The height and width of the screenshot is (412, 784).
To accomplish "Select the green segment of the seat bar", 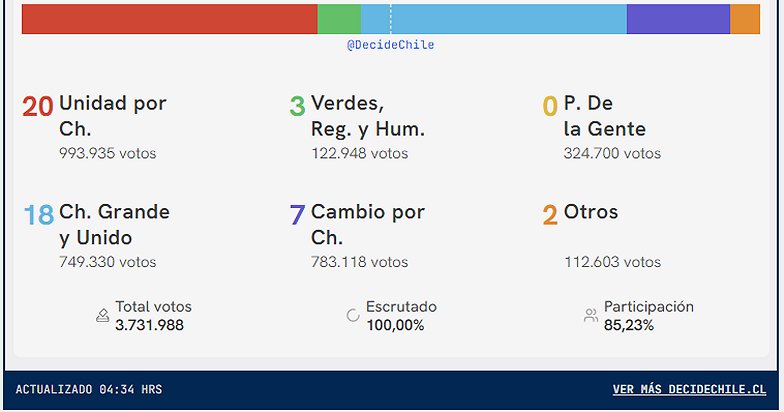I will tap(339, 19).
